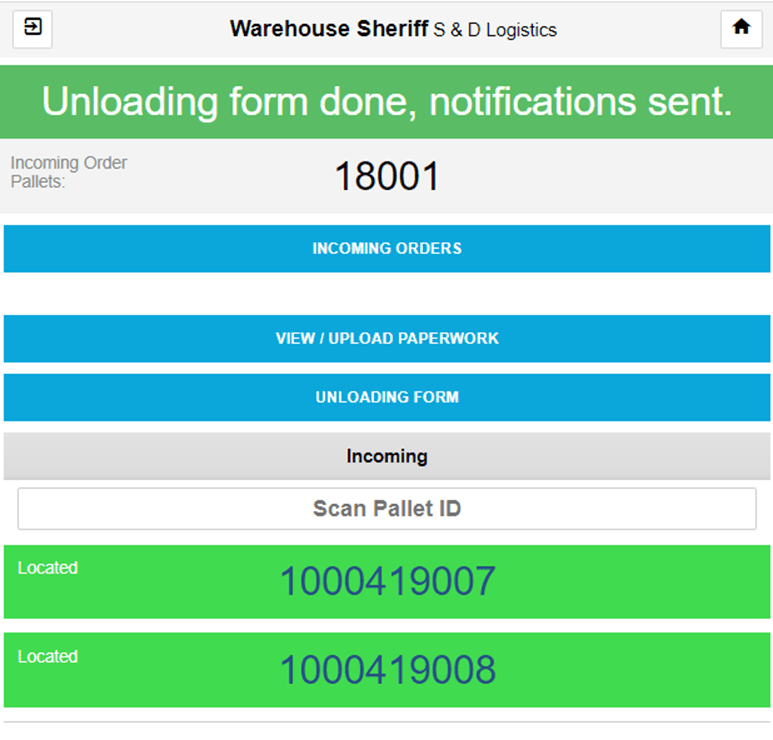Open the Incoming Orders list

pos(387,248)
